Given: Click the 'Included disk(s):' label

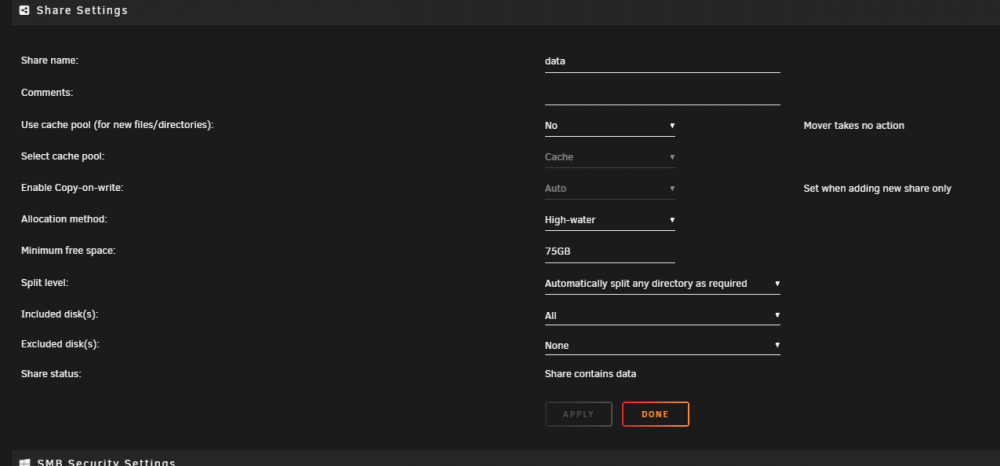Looking at the screenshot, I should [x=60, y=314].
